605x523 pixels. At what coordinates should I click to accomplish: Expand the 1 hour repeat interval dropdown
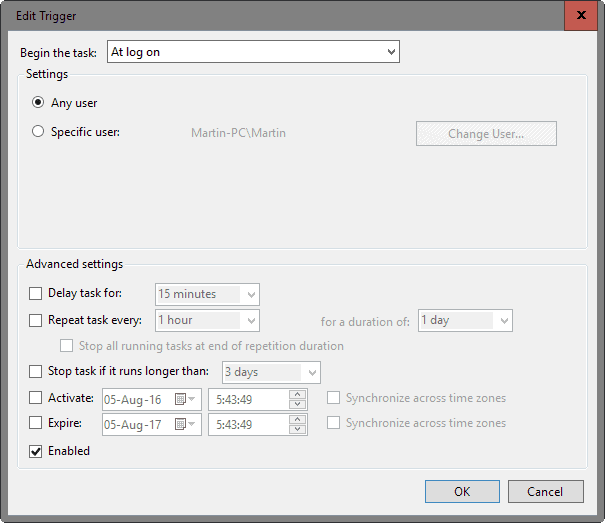(251, 321)
